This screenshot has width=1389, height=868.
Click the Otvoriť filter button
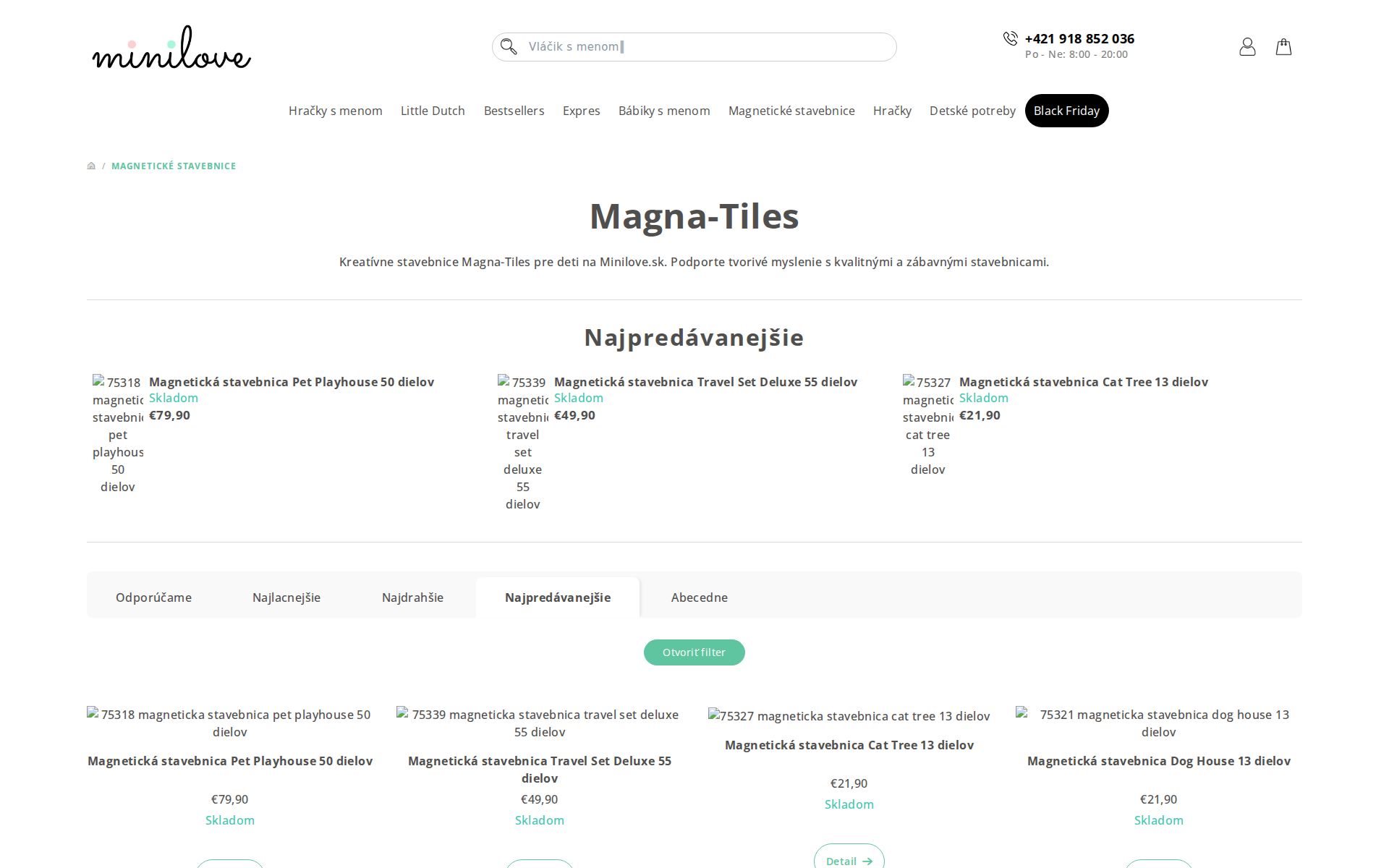tap(694, 652)
